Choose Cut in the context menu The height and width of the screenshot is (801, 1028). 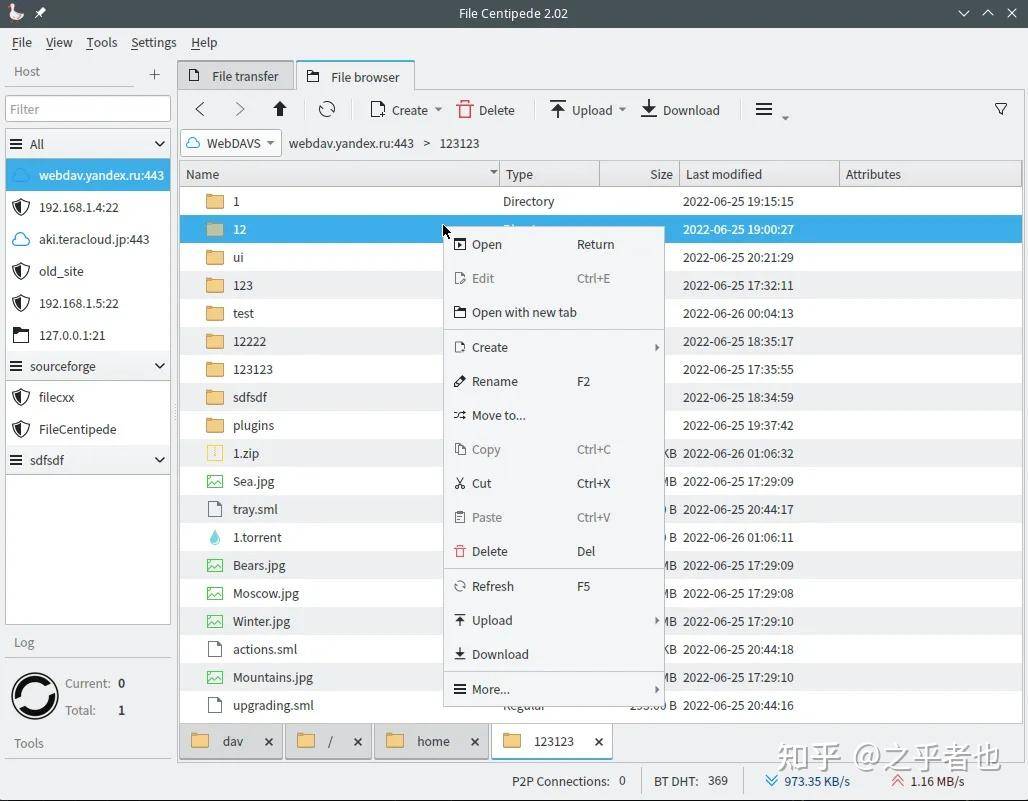[554, 483]
